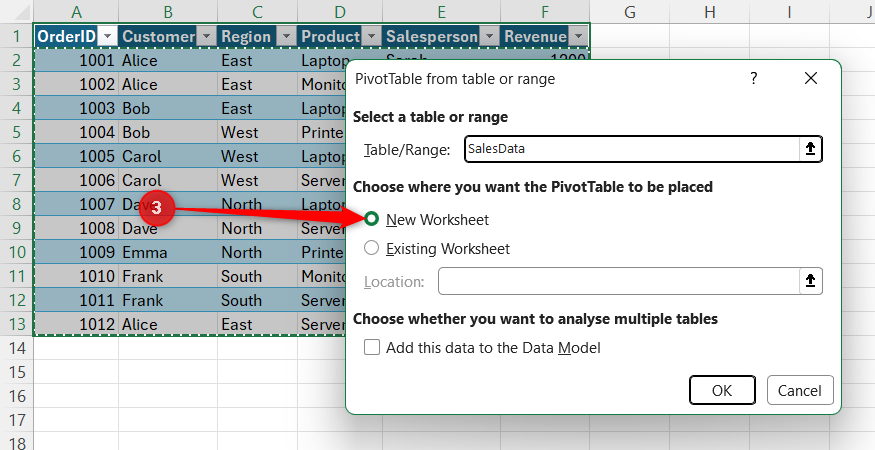This screenshot has width=875, height=450.
Task: Collapse dialog via Table/Range picker icon
Action: pos(810,149)
